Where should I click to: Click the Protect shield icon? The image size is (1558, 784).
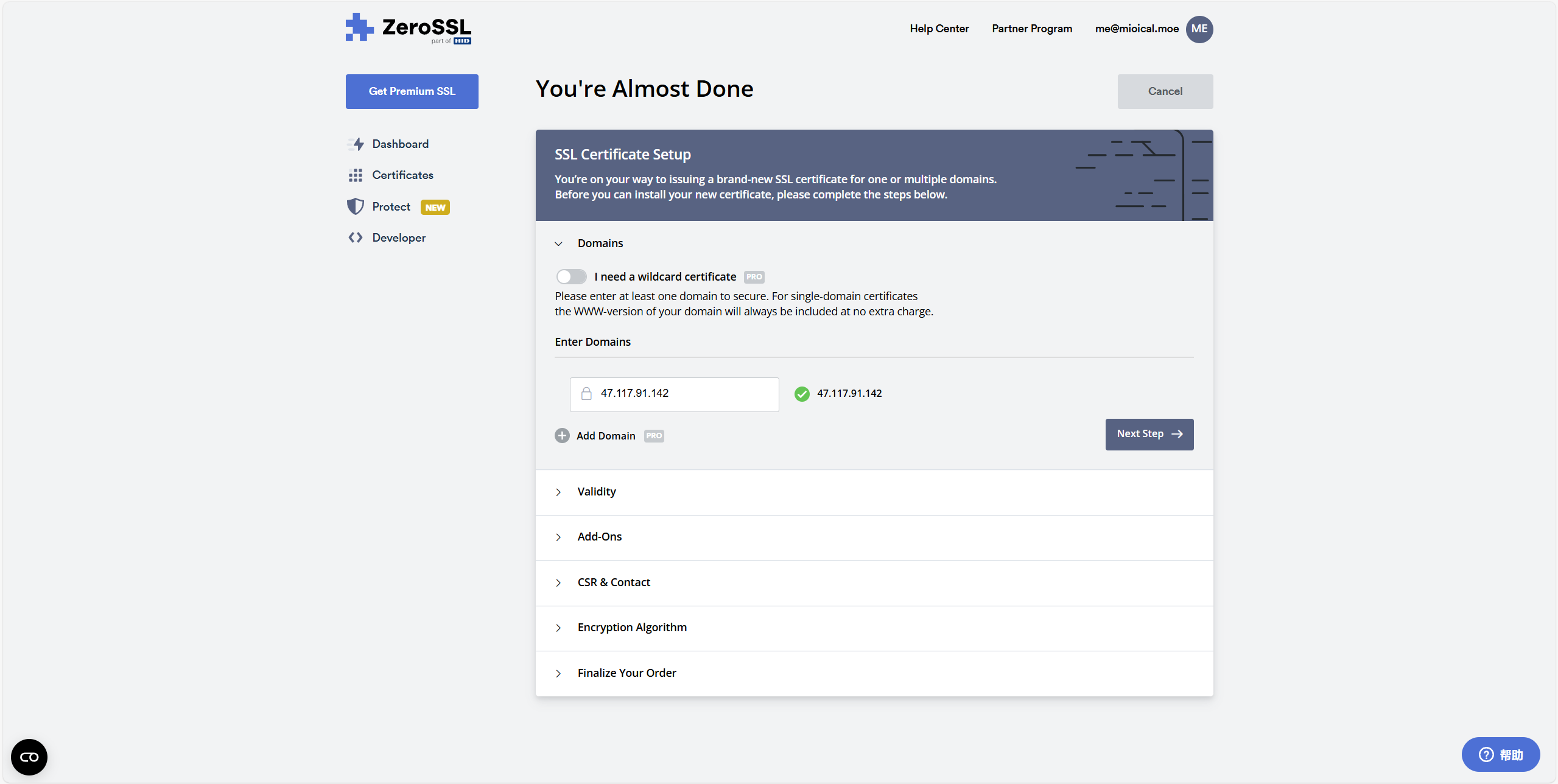356,207
